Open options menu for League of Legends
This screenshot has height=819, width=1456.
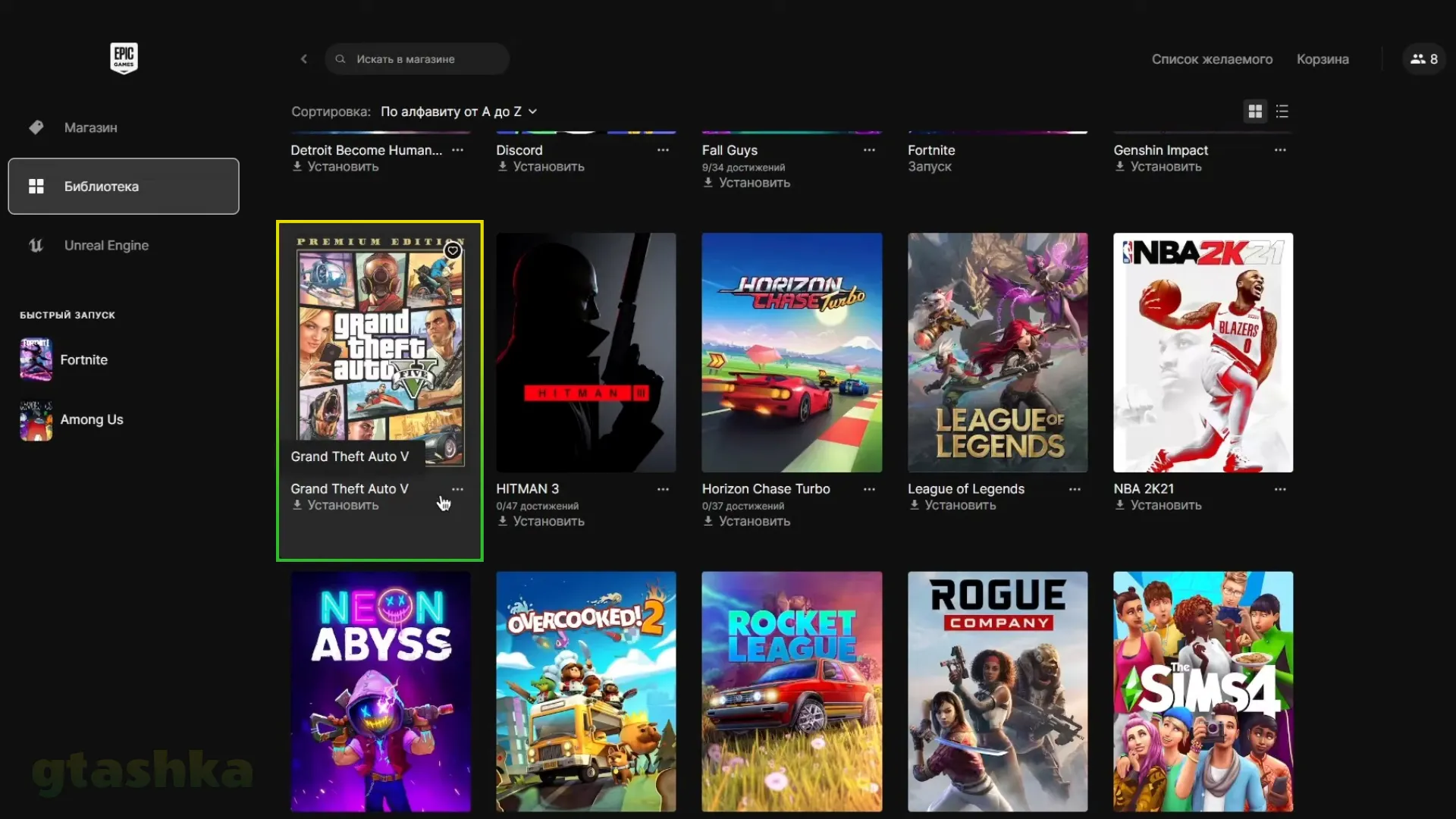click(1075, 489)
